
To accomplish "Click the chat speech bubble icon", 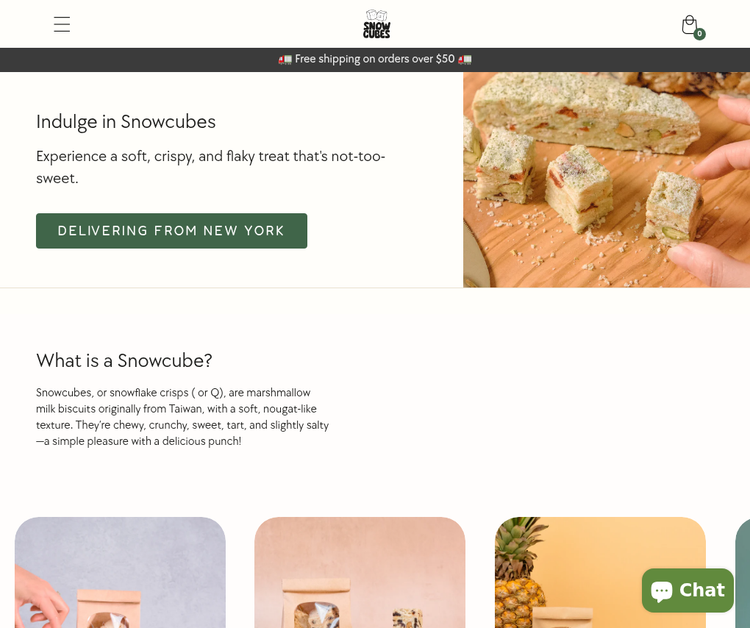I will pos(662,591).
